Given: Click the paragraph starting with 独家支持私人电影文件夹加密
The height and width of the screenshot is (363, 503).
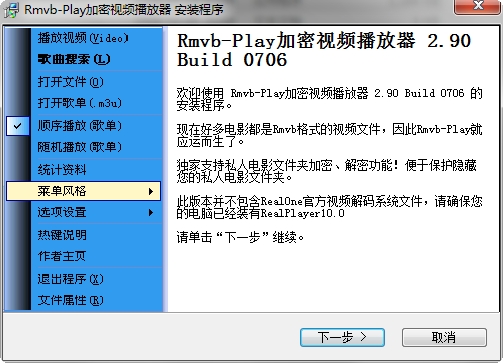Looking at the screenshot, I should (327, 171).
